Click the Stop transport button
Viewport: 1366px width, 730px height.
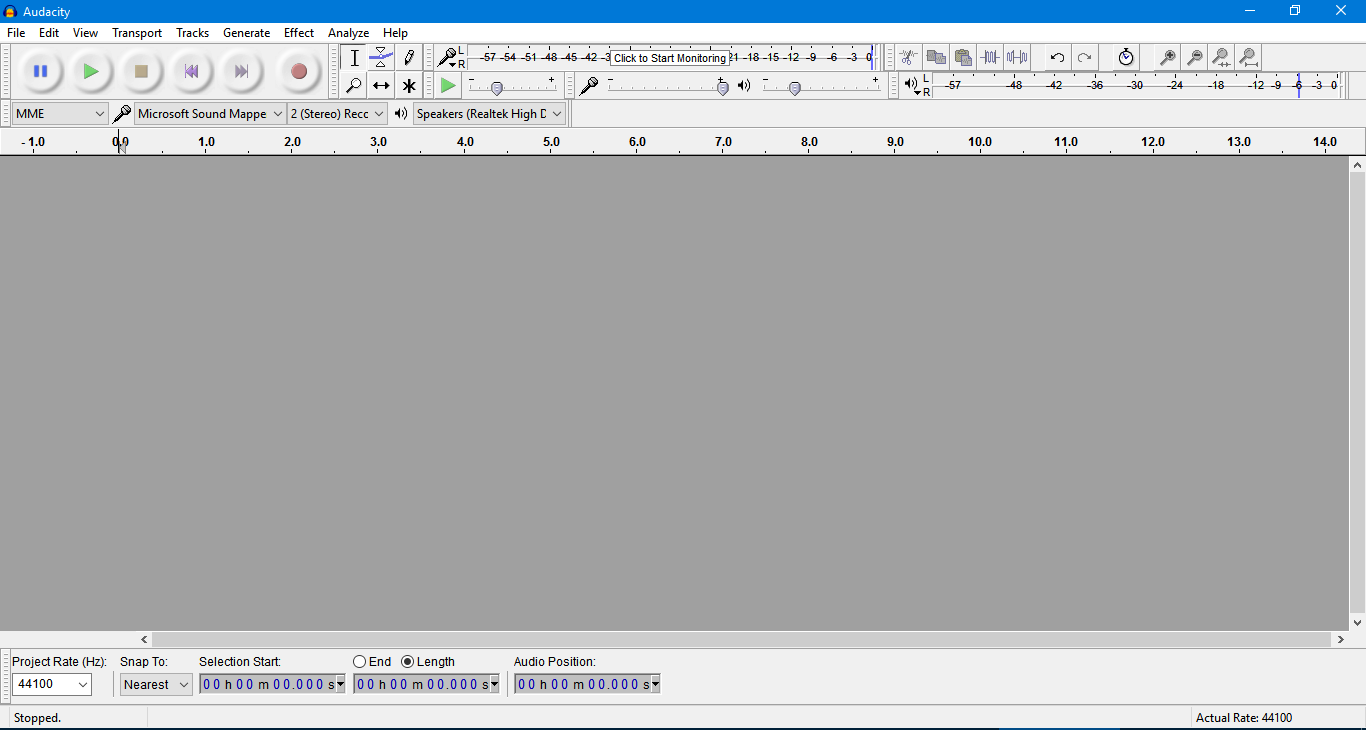141,71
